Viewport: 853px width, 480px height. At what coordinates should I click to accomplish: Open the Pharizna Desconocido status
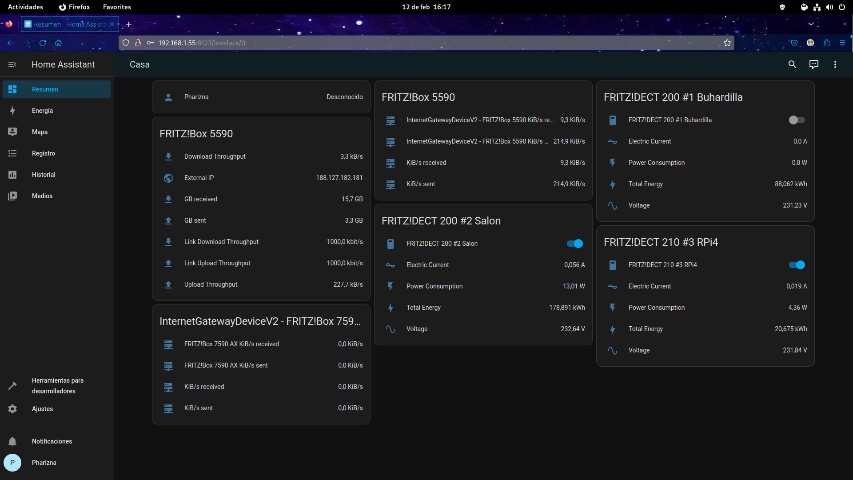pyautogui.click(x=344, y=97)
